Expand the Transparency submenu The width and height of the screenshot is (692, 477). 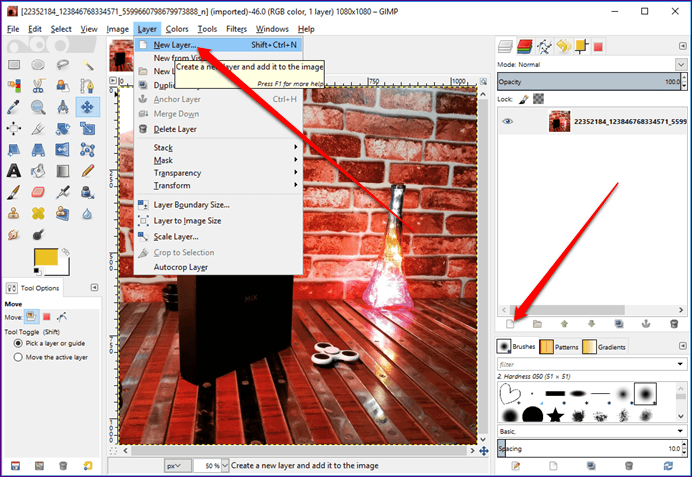click(x=218, y=173)
